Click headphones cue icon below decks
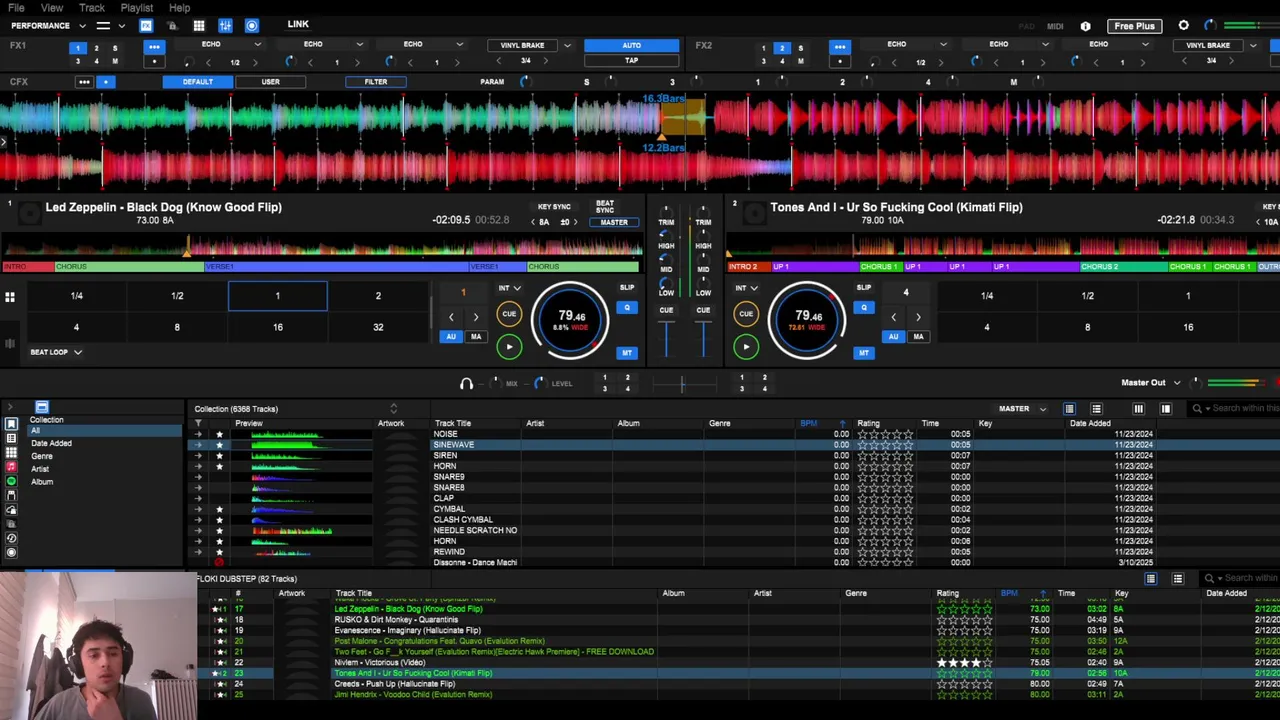 [x=466, y=384]
